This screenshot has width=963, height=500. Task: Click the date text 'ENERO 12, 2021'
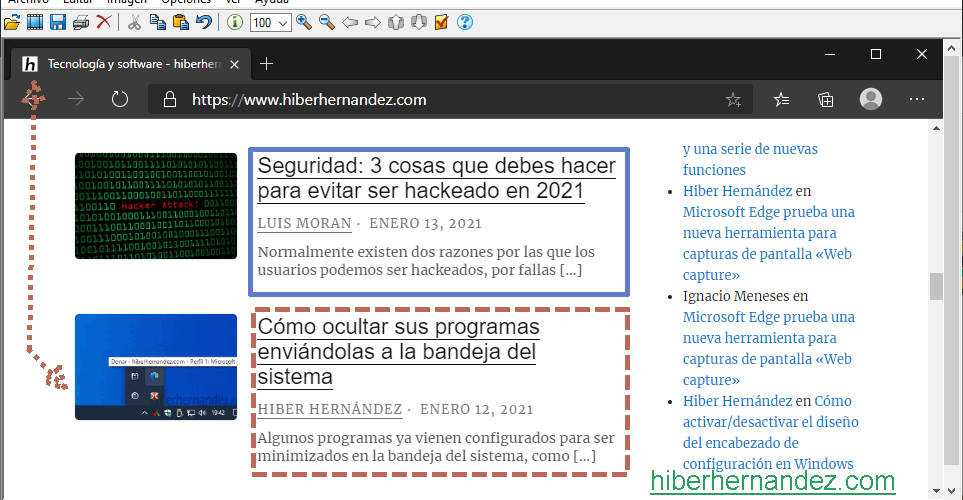tap(477, 409)
